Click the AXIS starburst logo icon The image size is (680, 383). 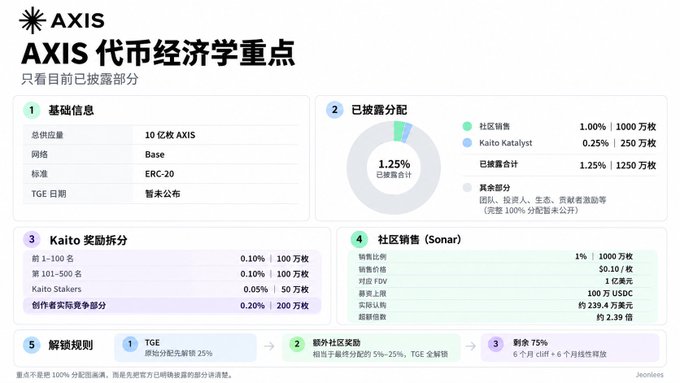tap(33, 20)
